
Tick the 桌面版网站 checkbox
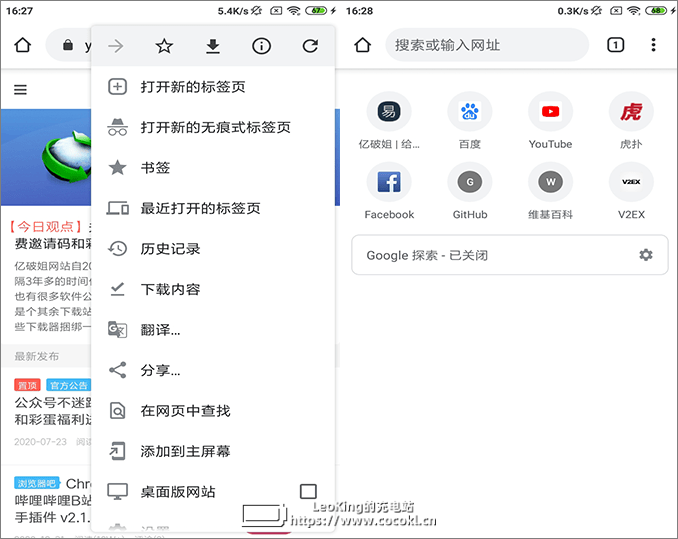pos(308,491)
